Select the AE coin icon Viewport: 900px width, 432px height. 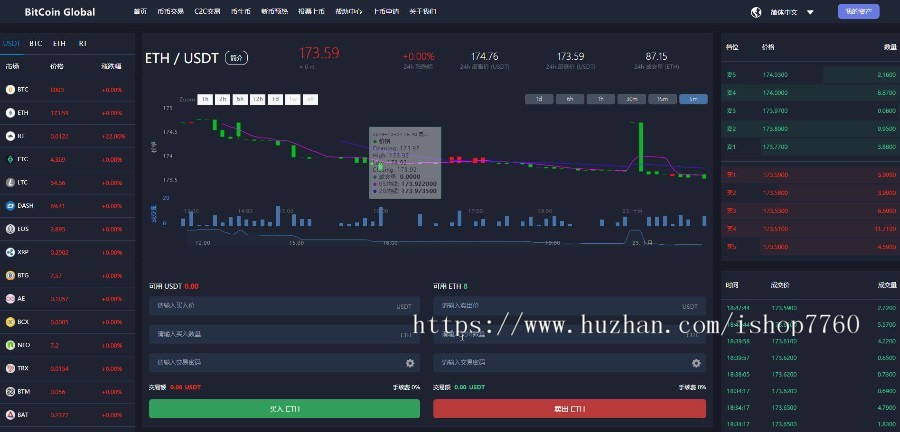tap(10, 298)
